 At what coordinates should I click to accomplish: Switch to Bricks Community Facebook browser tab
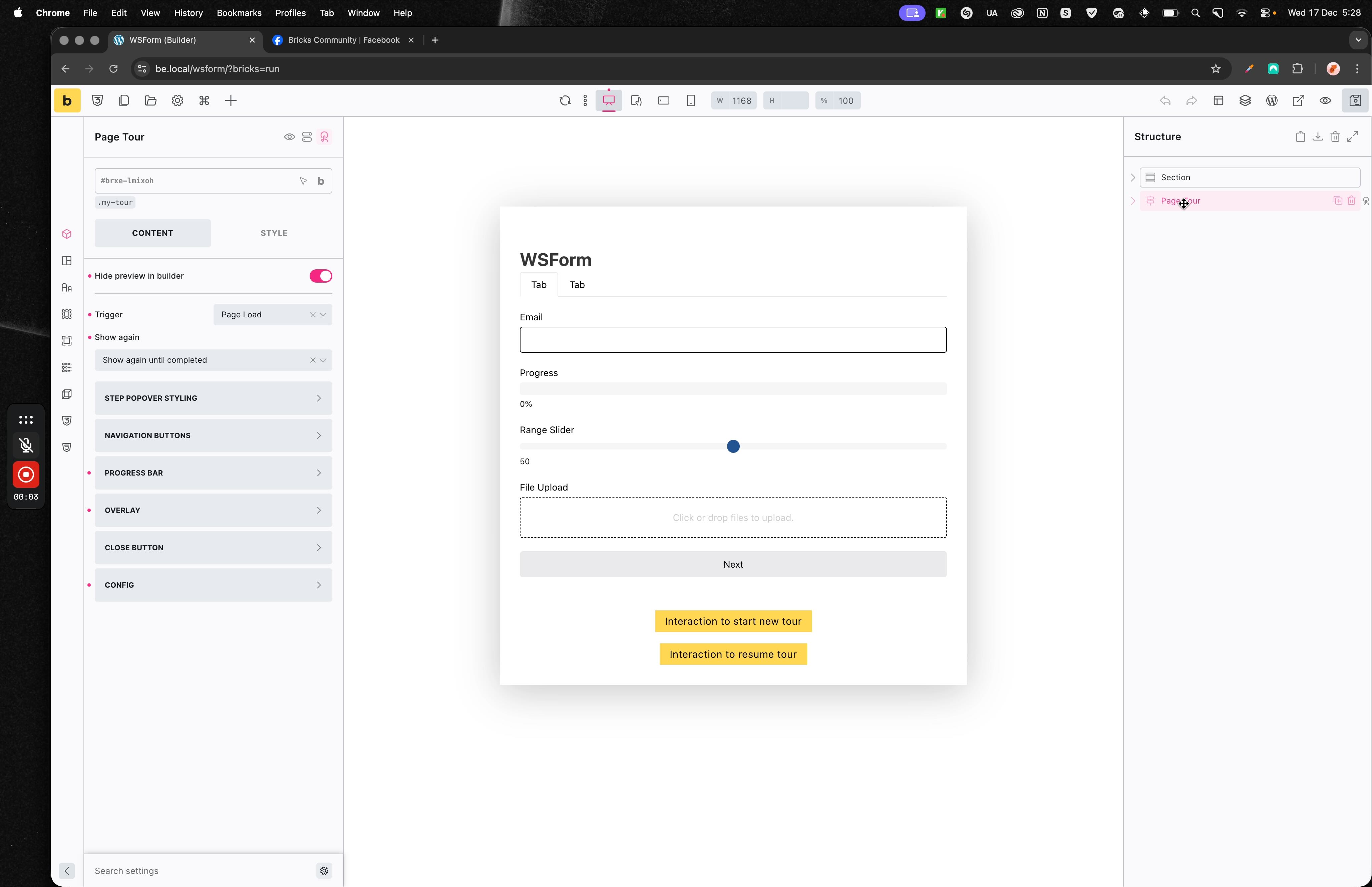click(x=344, y=40)
